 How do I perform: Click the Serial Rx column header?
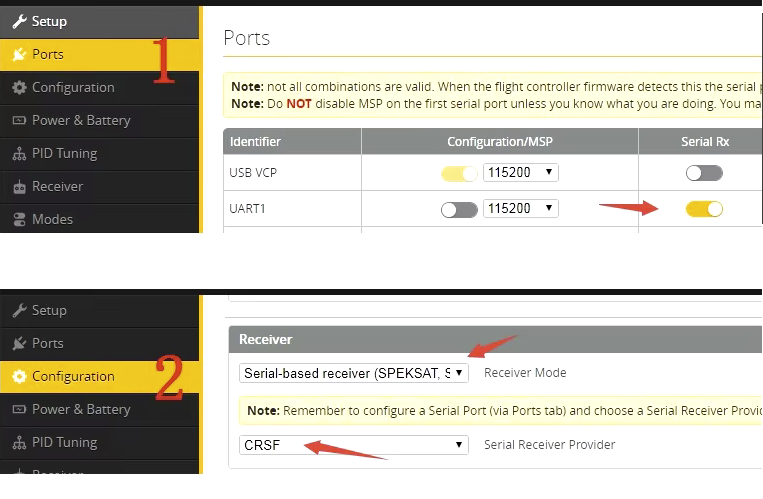click(x=706, y=141)
